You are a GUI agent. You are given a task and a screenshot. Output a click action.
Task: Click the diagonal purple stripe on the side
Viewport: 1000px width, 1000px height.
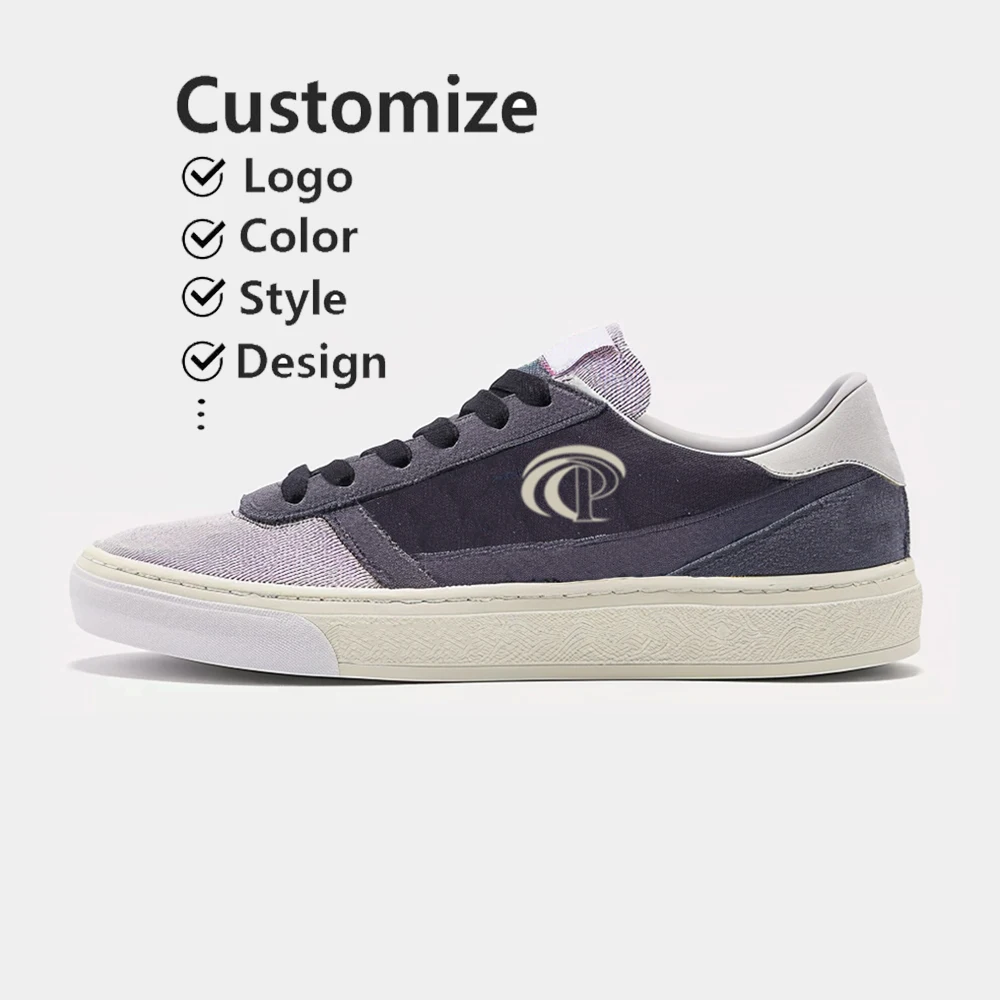[x=383, y=547]
